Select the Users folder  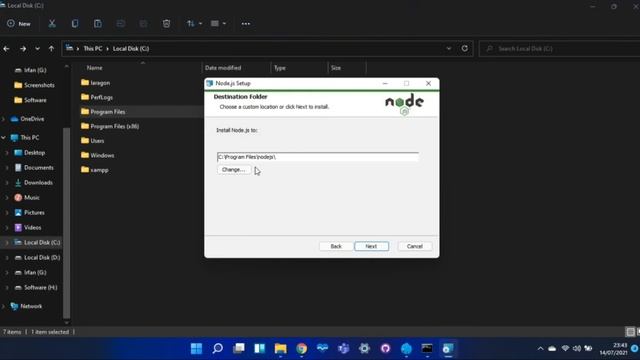point(93,140)
